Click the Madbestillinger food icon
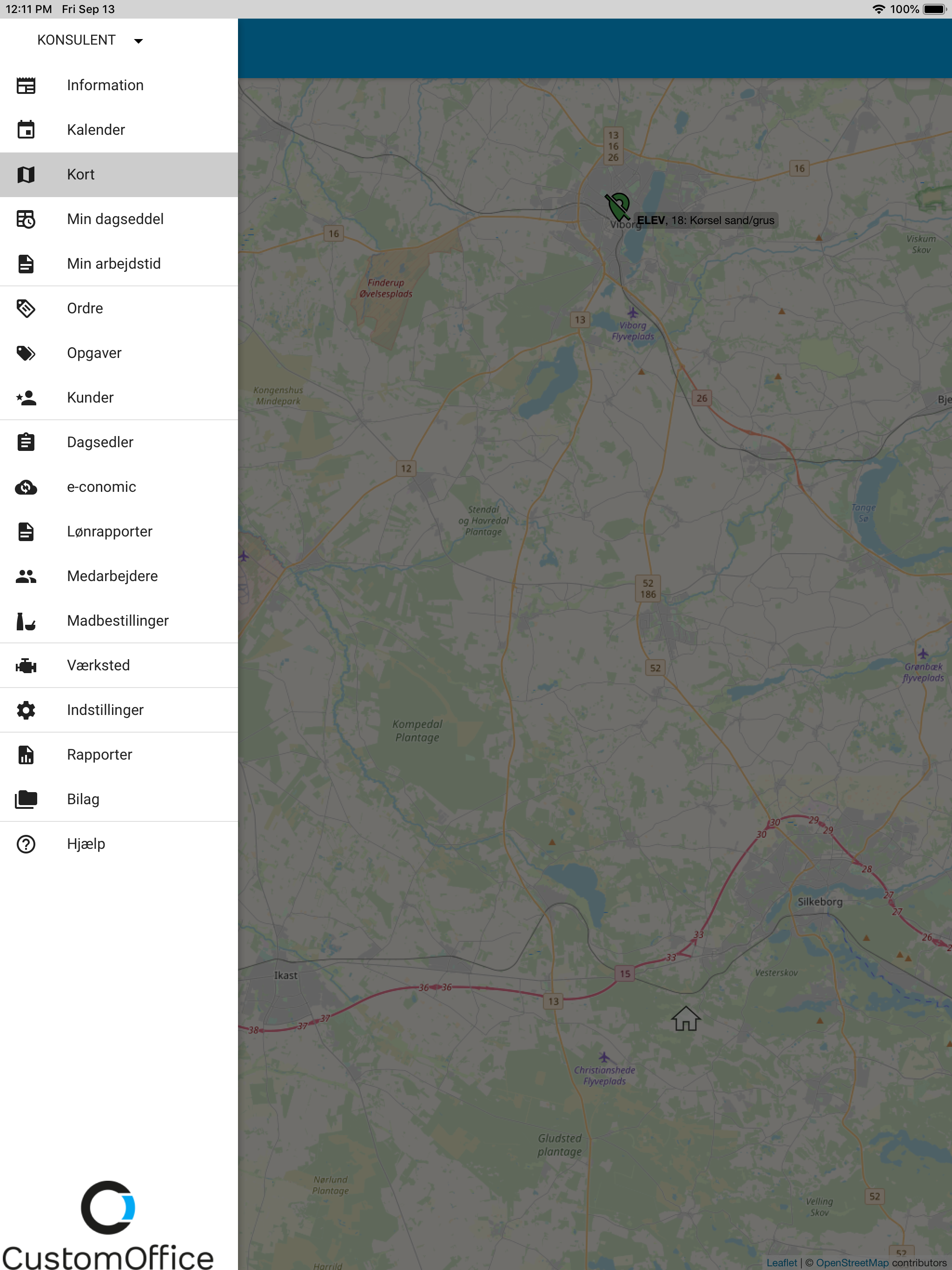This screenshot has height=1270, width=952. [x=26, y=621]
